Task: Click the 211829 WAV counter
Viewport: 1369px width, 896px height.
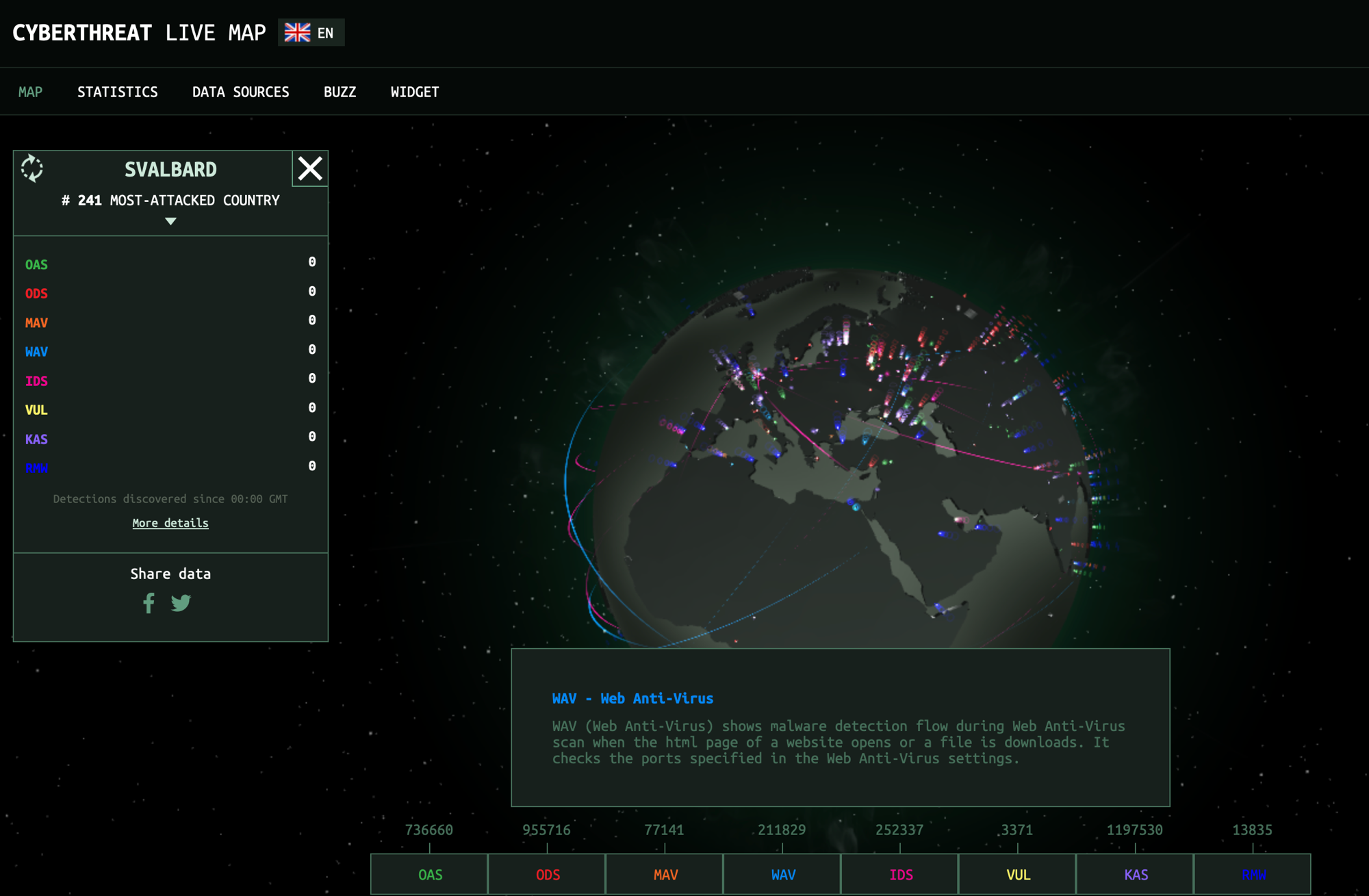Action: pos(782,830)
